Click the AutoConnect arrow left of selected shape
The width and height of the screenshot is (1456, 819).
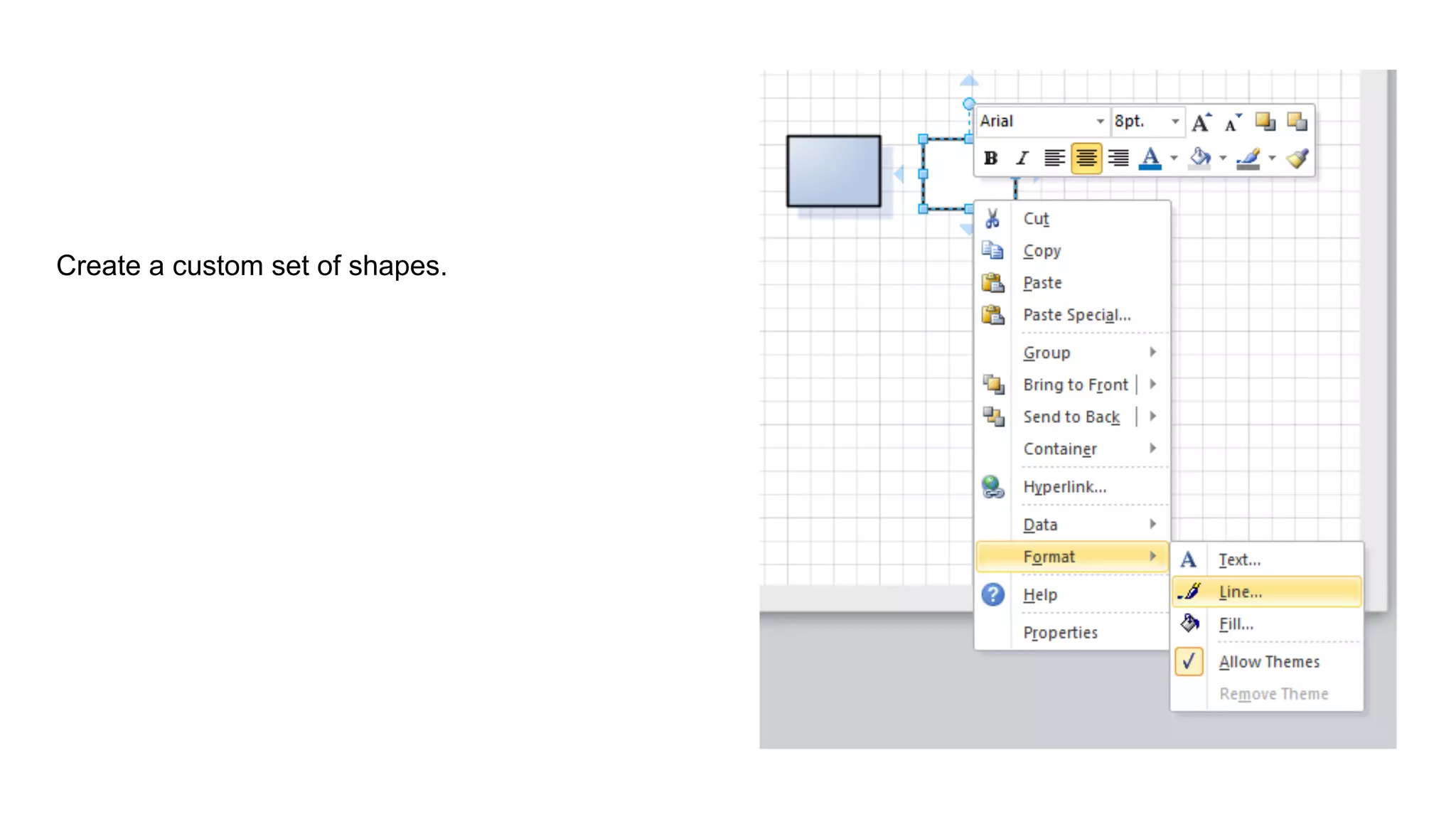click(x=899, y=173)
